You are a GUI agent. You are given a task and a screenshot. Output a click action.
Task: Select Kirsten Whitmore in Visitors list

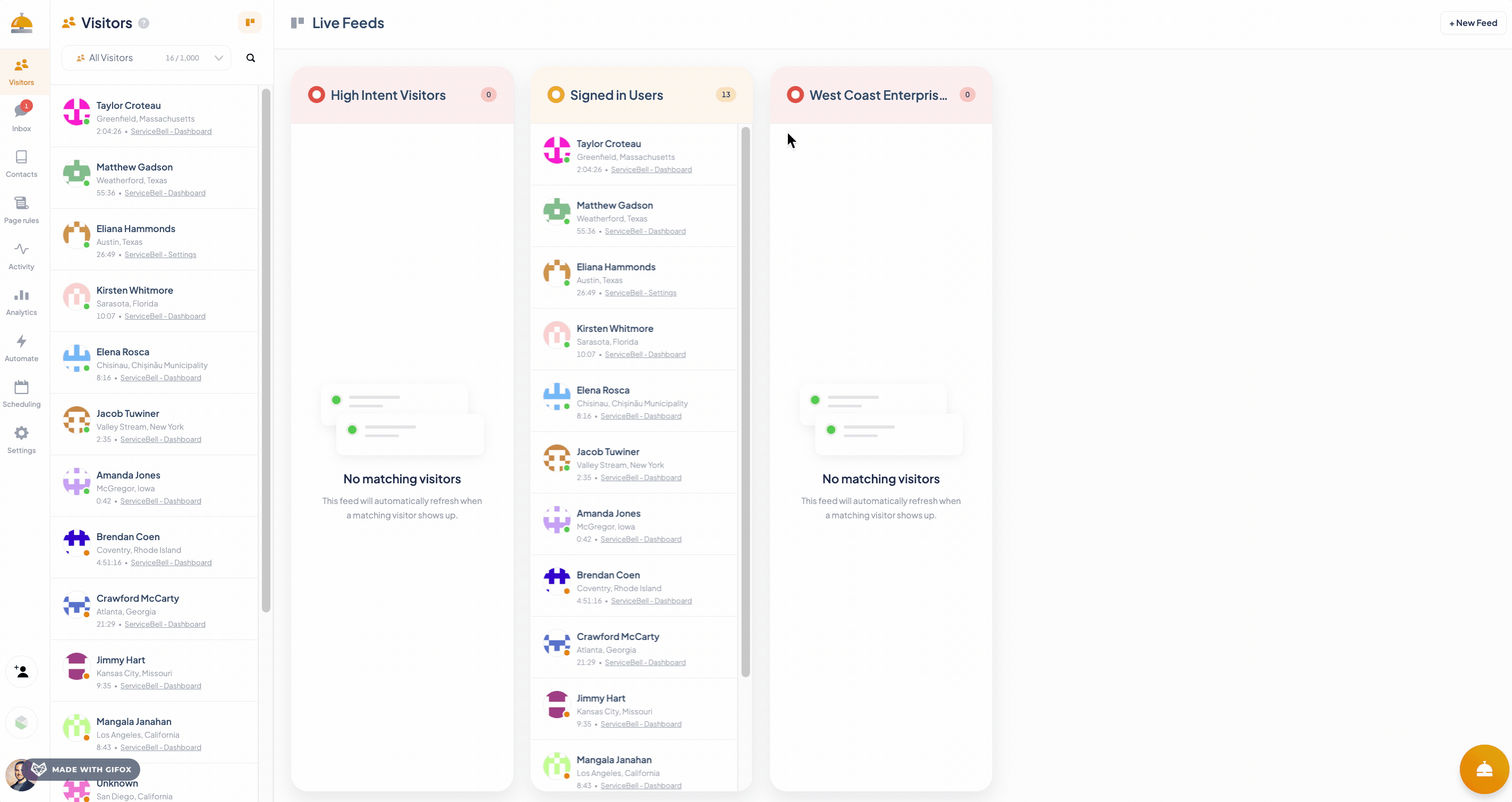[155, 302]
